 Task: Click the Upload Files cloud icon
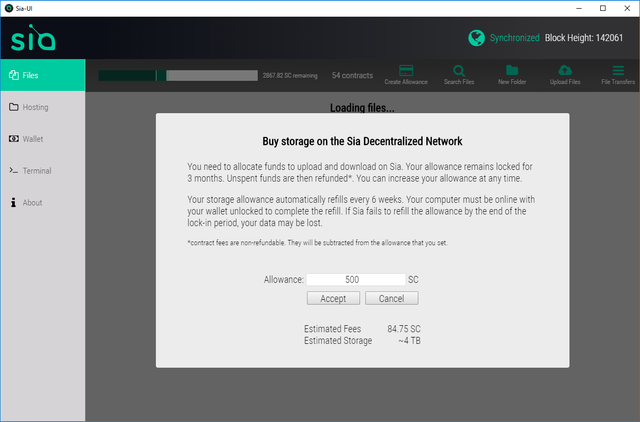(x=565, y=70)
